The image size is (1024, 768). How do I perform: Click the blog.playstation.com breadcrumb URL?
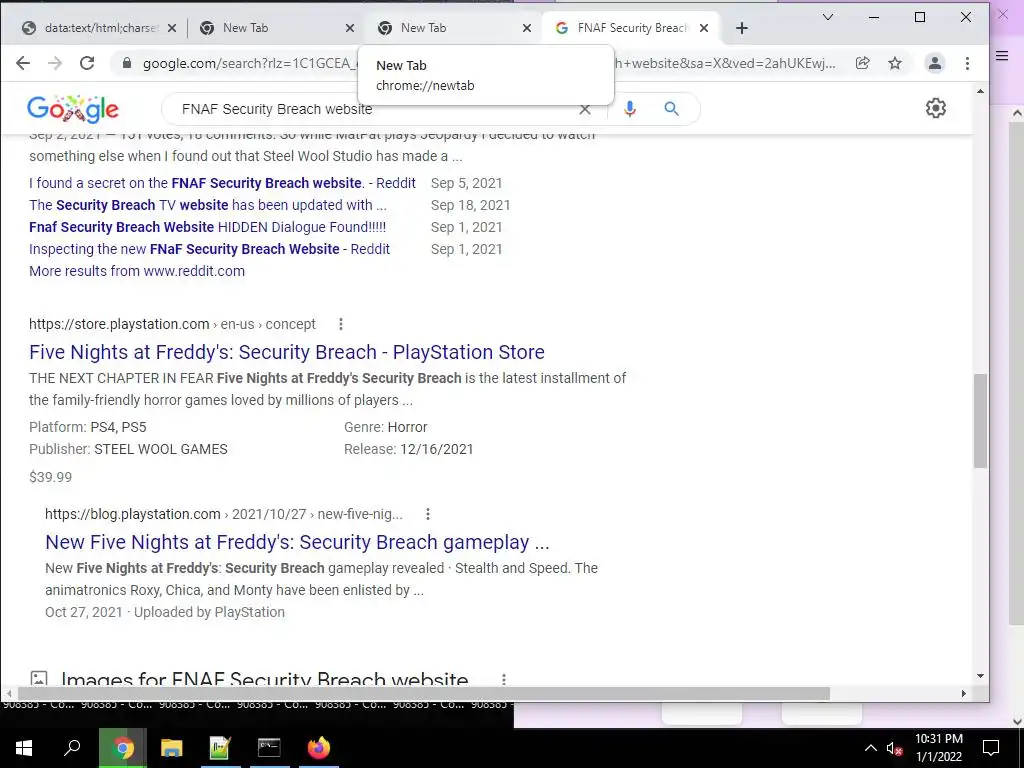click(x=224, y=514)
